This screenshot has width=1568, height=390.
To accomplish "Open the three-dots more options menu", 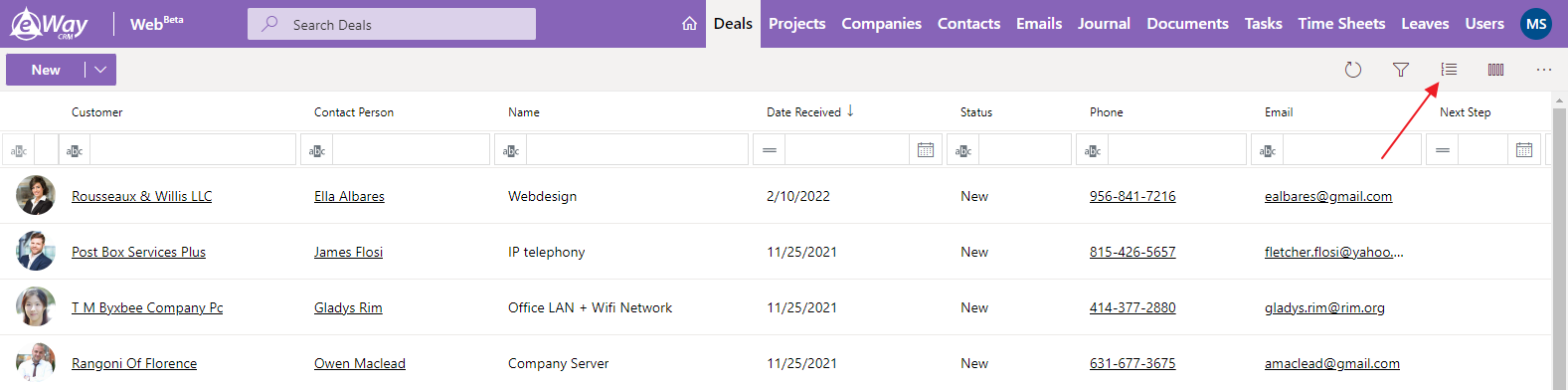I will [1543, 70].
